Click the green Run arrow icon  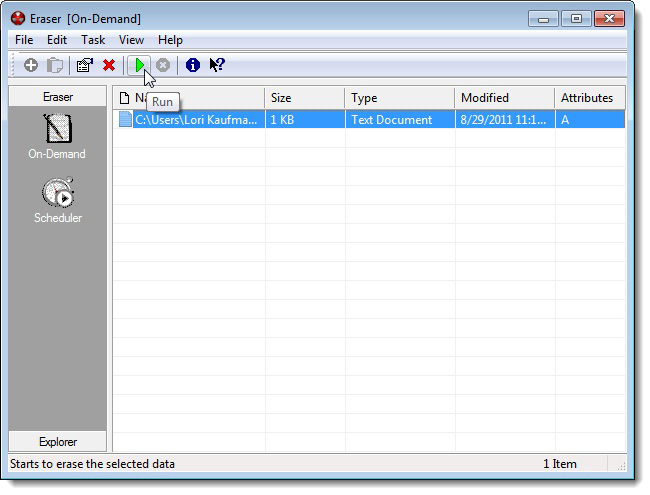139,65
